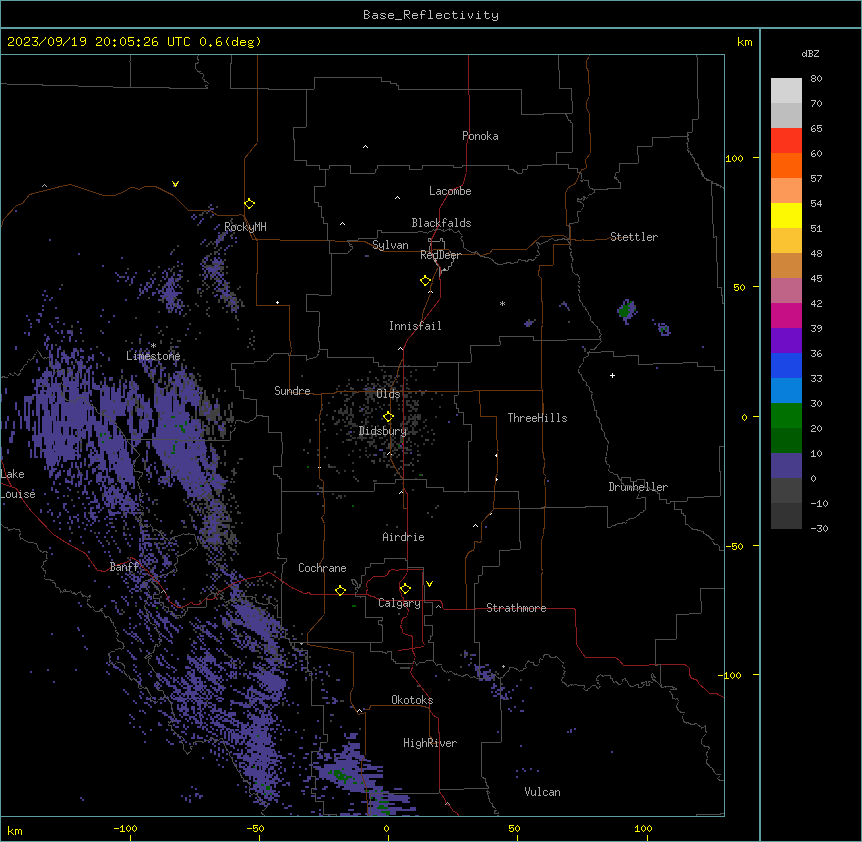Select the RedDeer city label
Screen dimensions: 862x842
tap(440, 255)
